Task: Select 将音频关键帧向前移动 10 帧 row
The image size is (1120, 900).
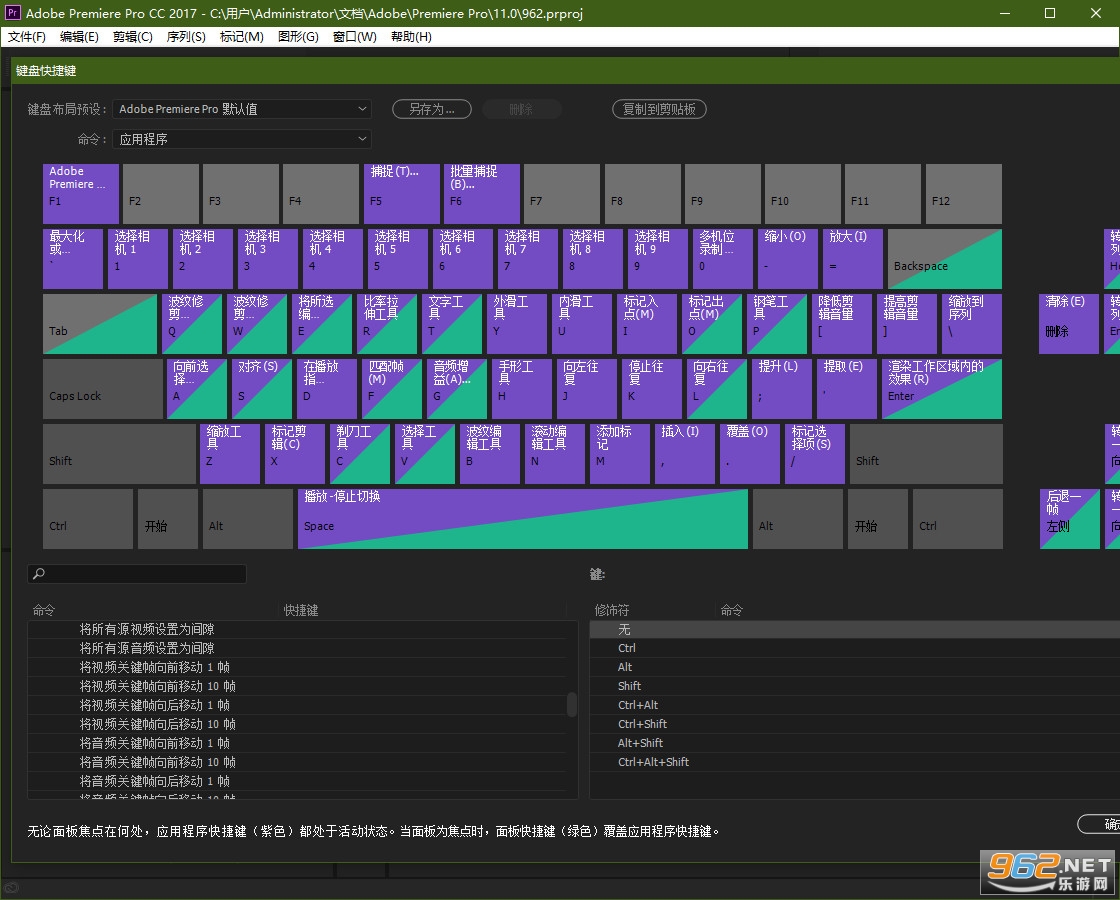Action: [296, 762]
